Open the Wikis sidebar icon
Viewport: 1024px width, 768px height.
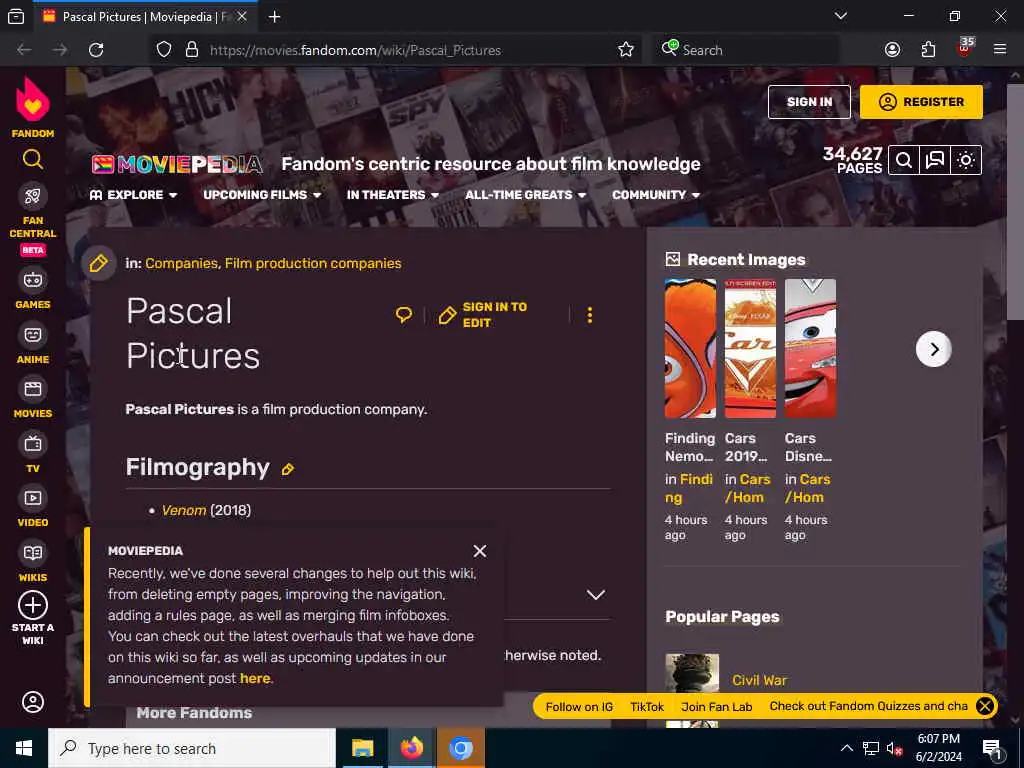(33, 553)
